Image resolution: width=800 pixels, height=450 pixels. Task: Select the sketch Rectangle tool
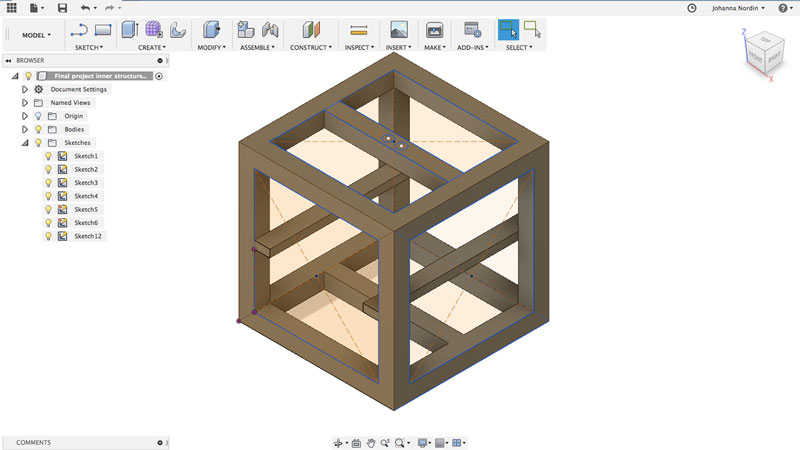(x=103, y=30)
